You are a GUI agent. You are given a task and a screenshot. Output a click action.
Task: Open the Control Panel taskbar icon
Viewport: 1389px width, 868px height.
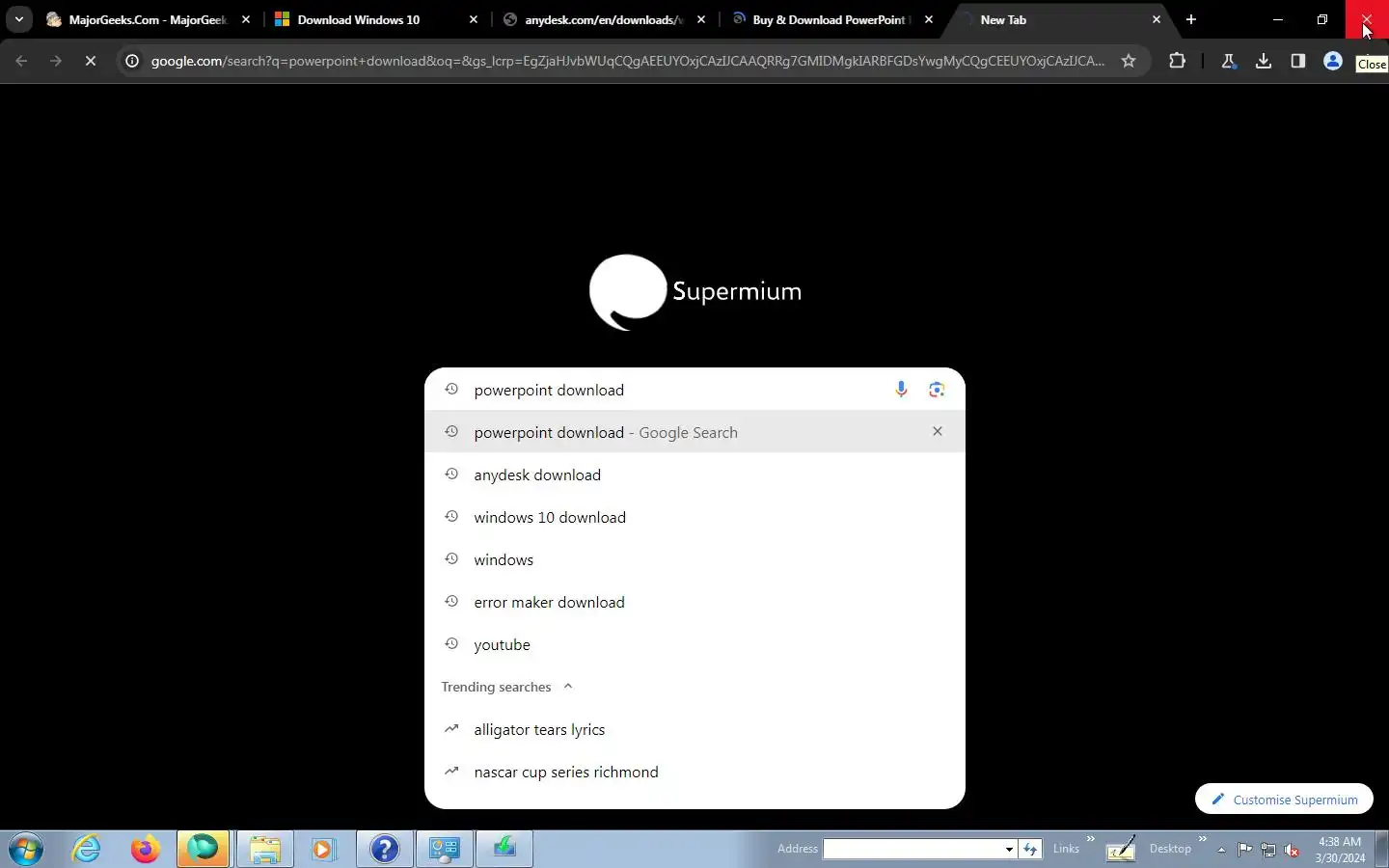point(444,849)
